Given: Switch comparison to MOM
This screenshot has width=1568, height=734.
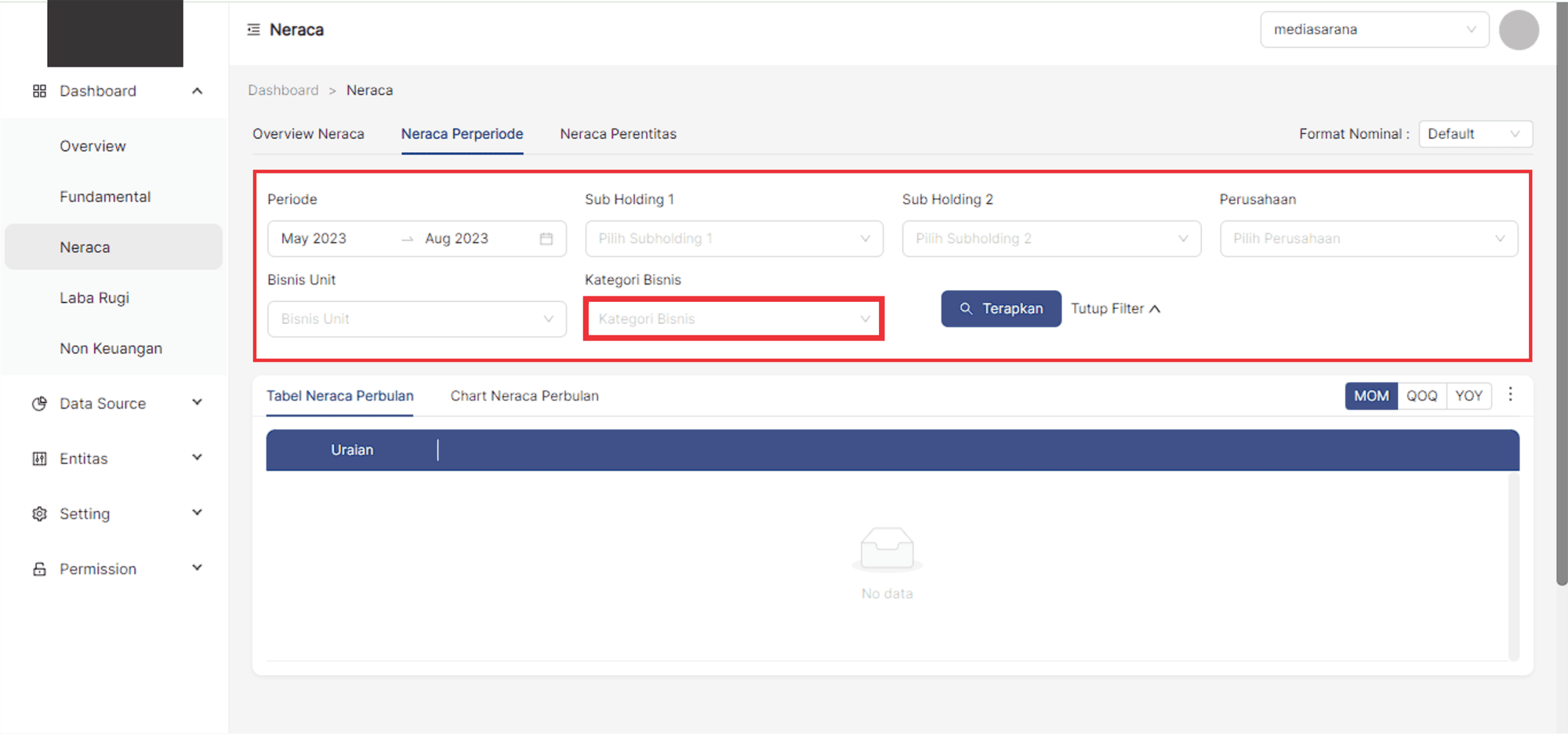Looking at the screenshot, I should 1370,396.
